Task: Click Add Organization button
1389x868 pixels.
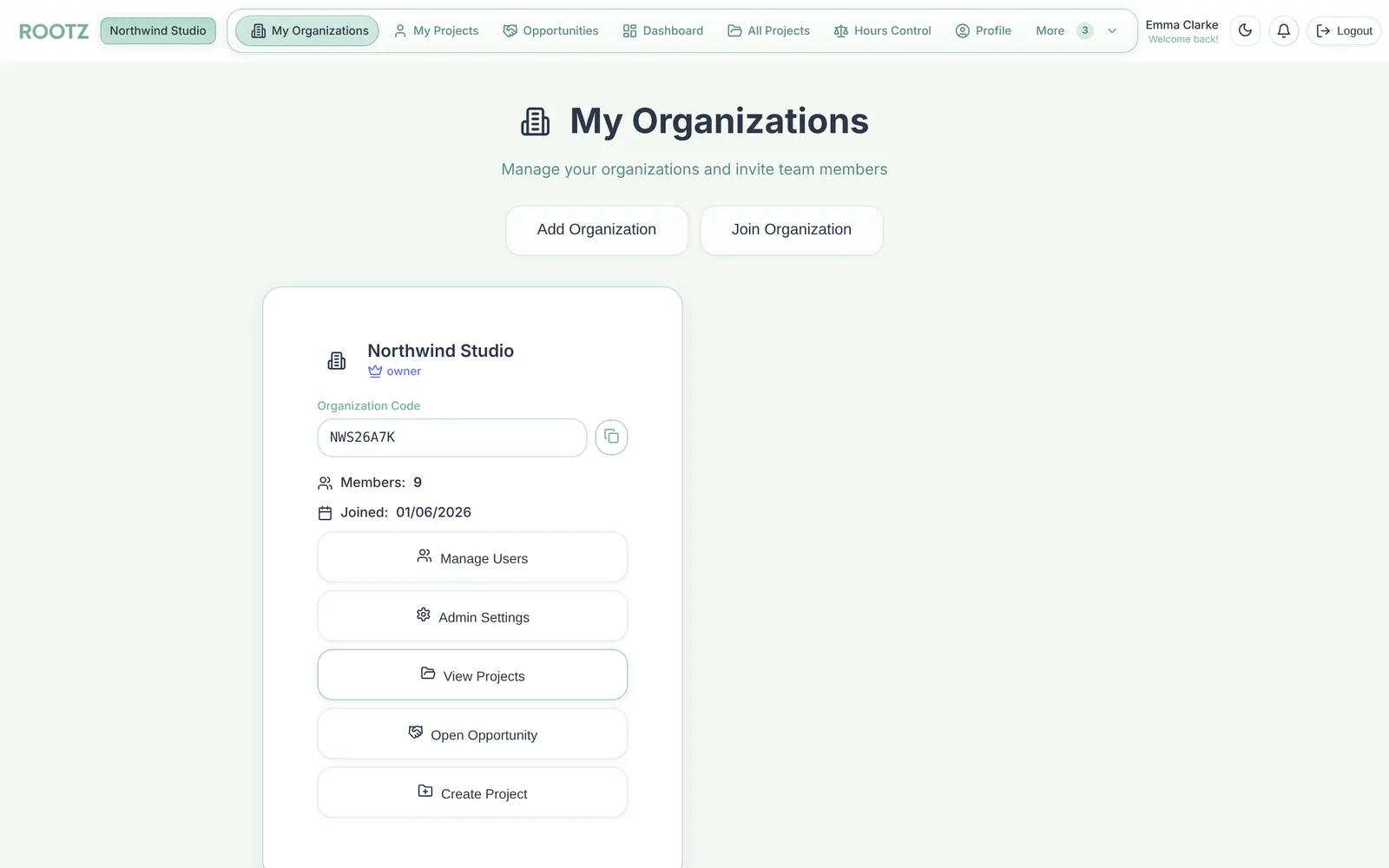Action: tap(596, 230)
